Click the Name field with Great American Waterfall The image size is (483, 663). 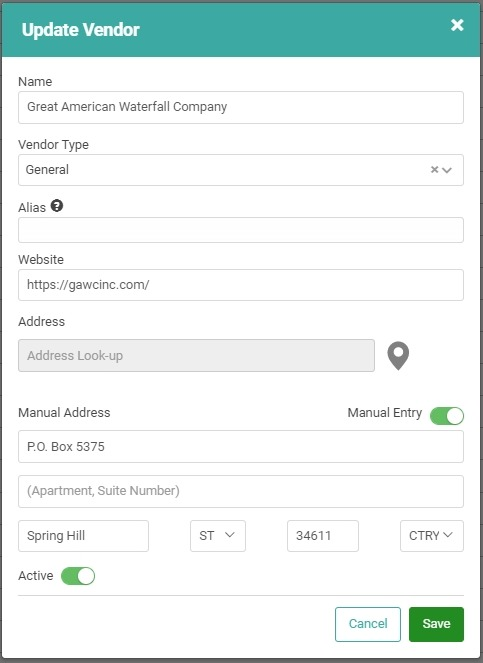point(241,107)
